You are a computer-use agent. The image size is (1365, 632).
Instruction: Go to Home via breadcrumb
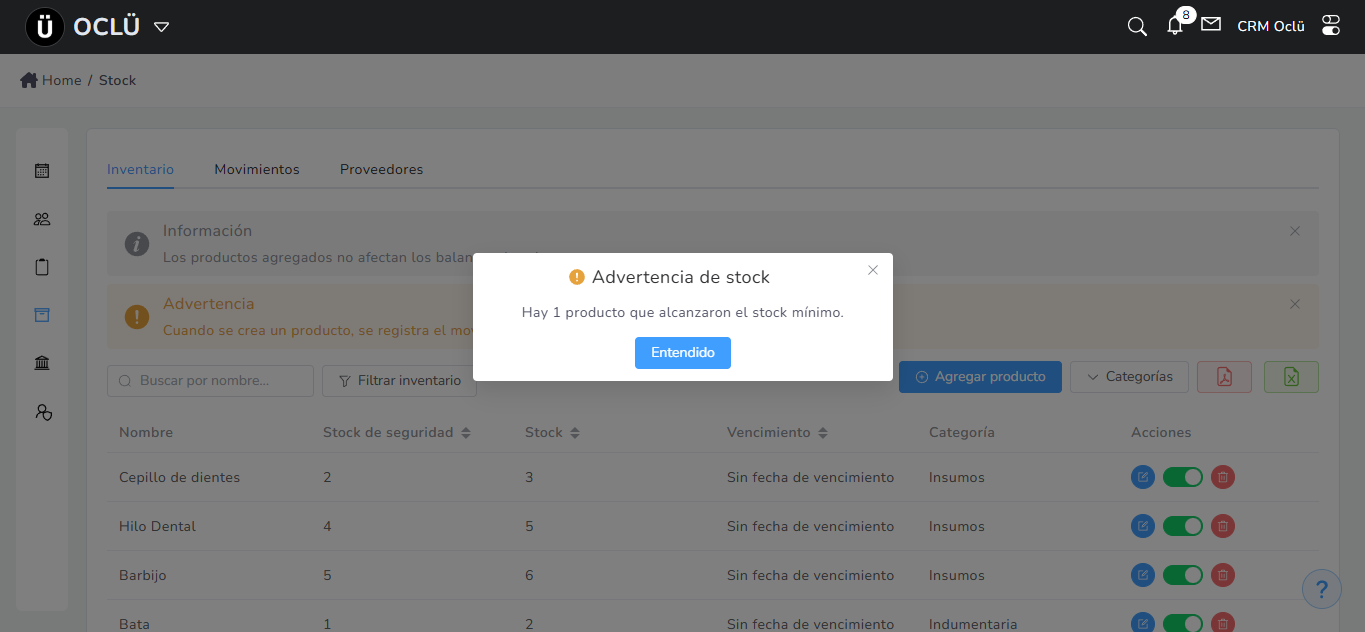tap(62, 80)
